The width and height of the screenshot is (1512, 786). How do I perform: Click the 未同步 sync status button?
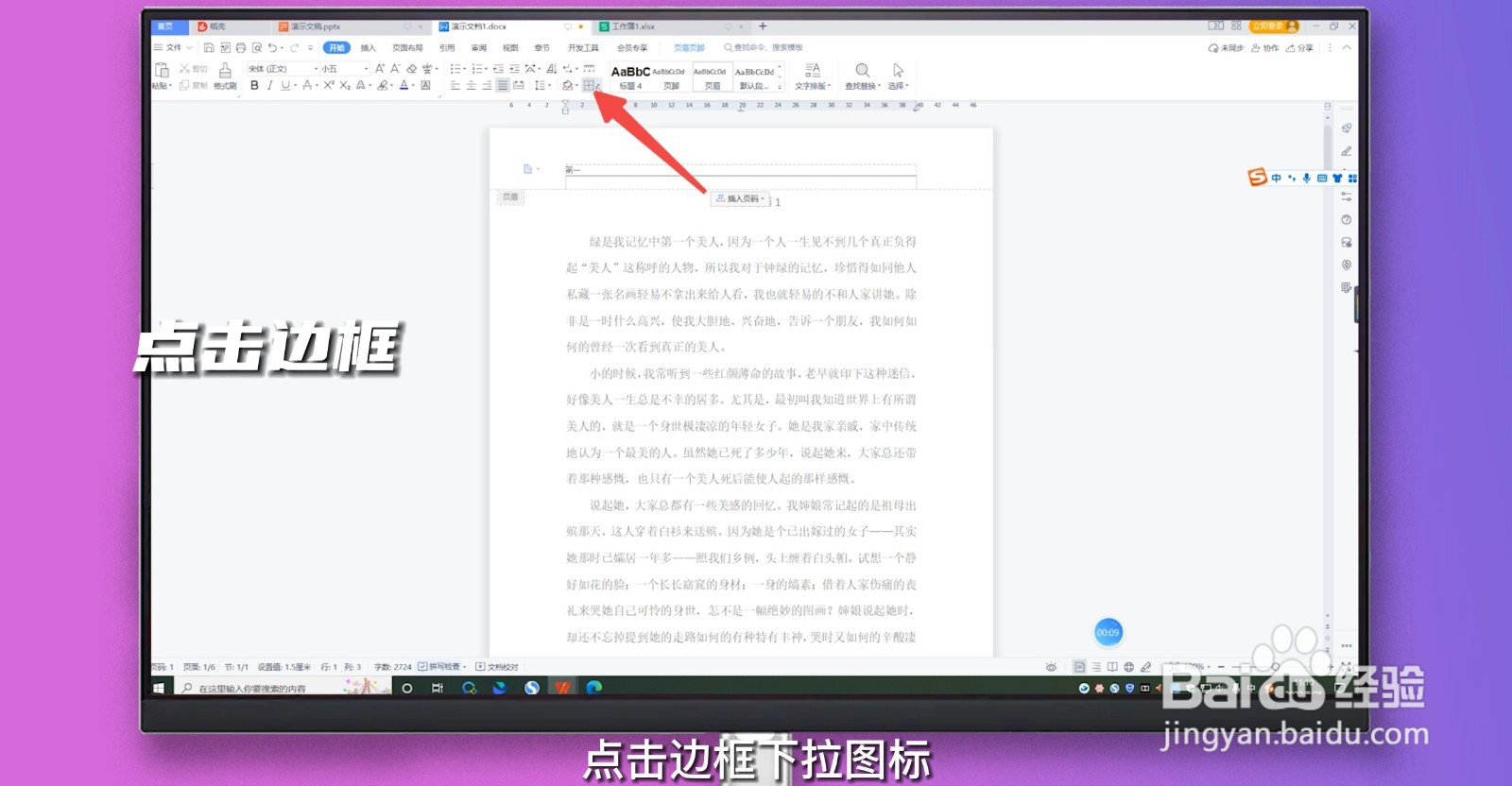pos(1226,47)
